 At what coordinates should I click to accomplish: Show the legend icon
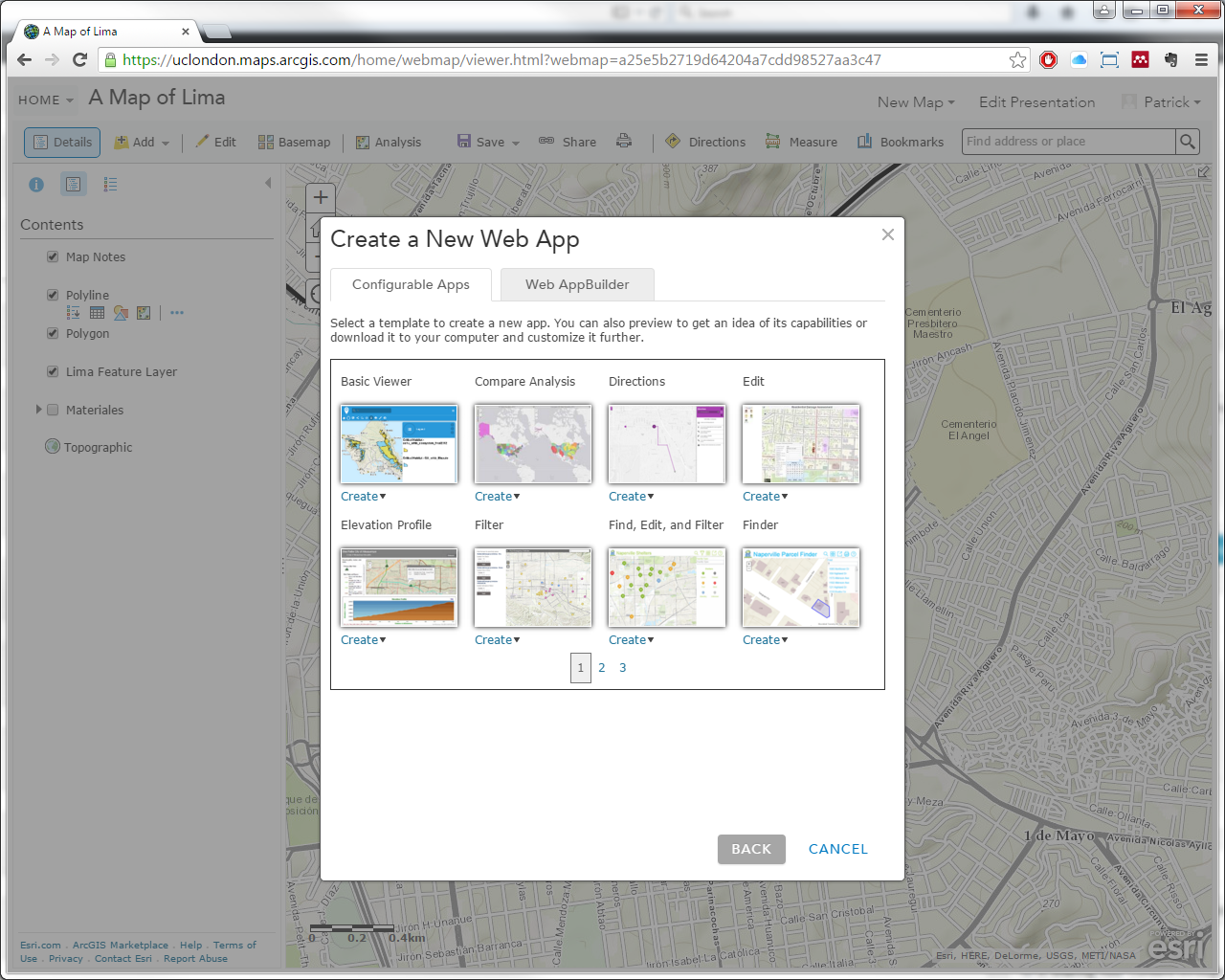tap(111, 185)
